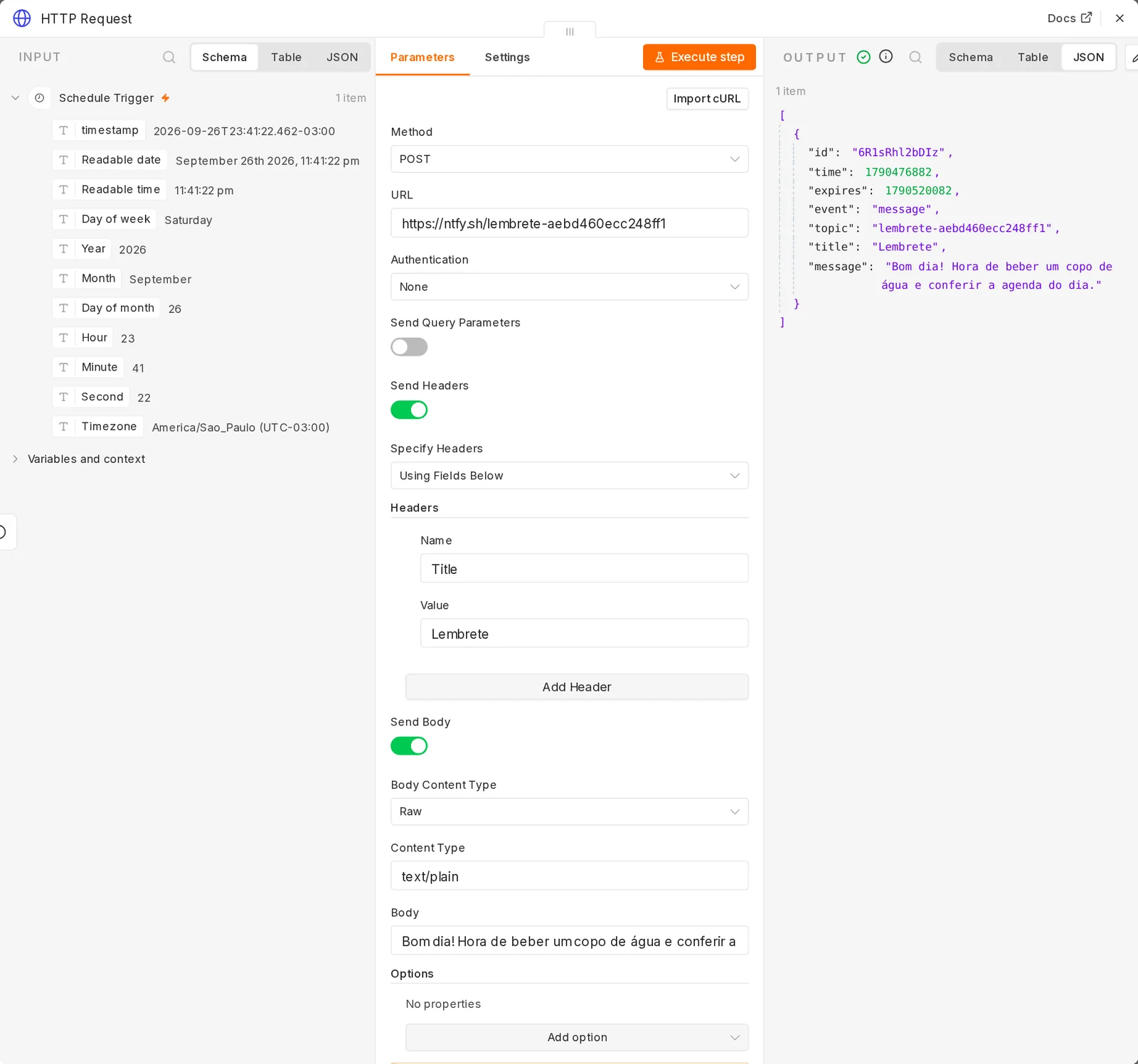Click search icon in INPUT panel
The width and height of the screenshot is (1138, 1064).
[x=169, y=57]
